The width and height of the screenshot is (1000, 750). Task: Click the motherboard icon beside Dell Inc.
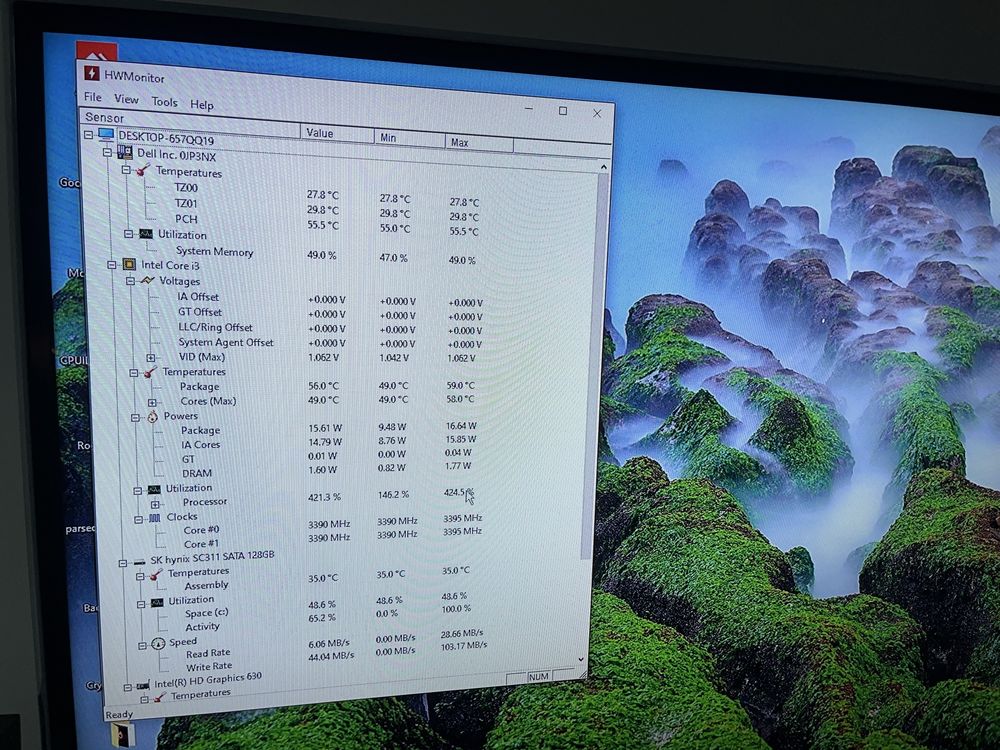(125, 152)
